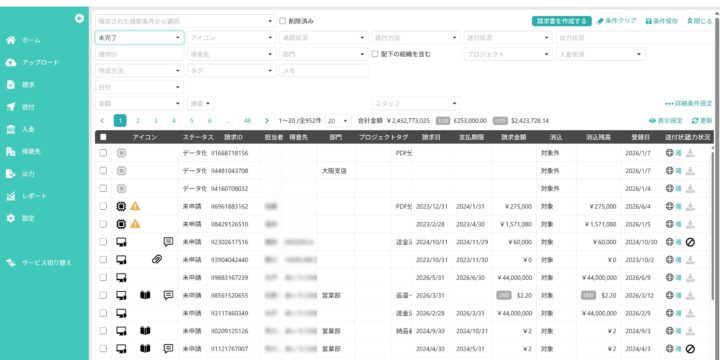Open the アップロード cloud icon in sidebar

coord(11,63)
